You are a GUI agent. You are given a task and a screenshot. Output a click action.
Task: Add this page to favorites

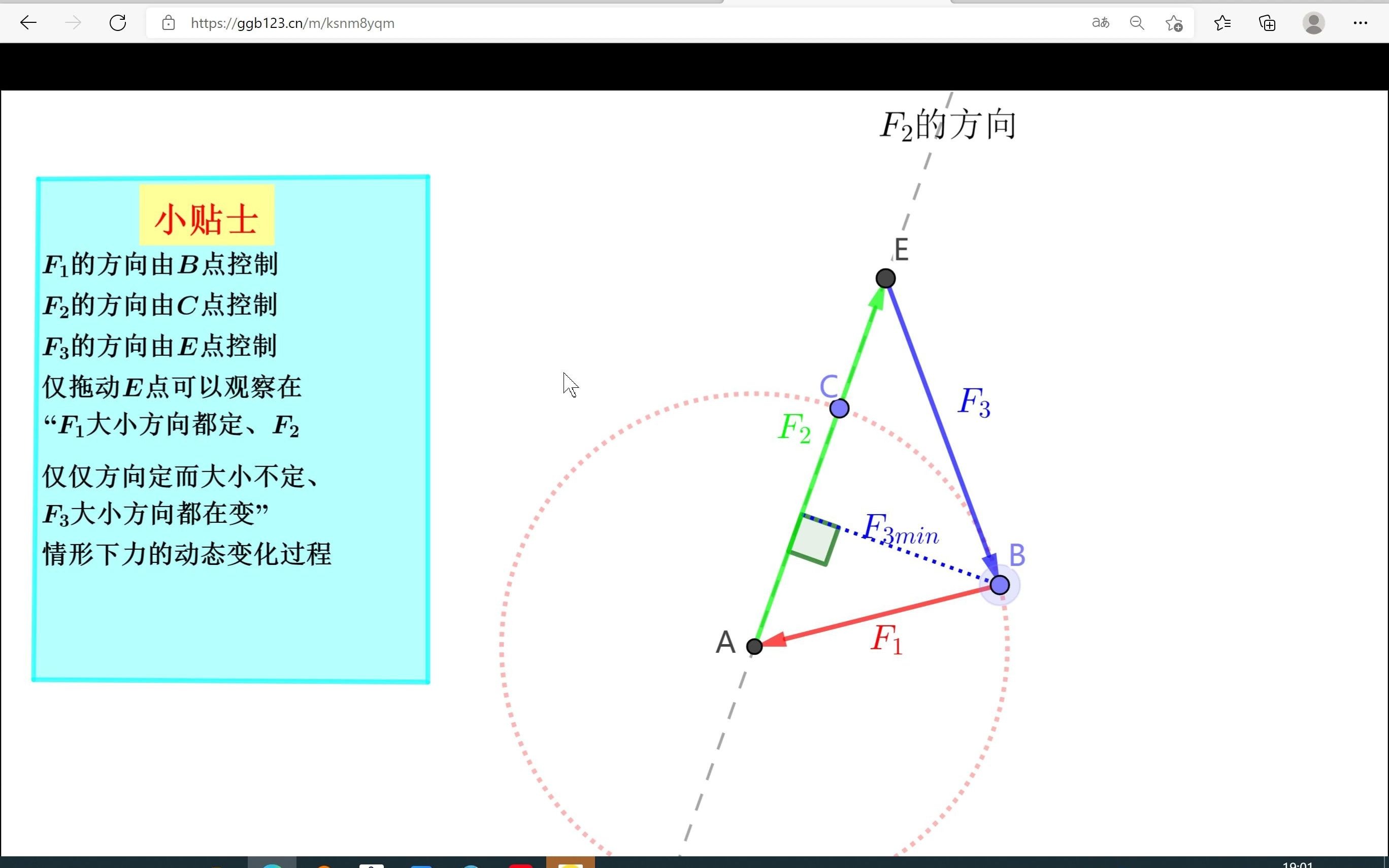1174,23
